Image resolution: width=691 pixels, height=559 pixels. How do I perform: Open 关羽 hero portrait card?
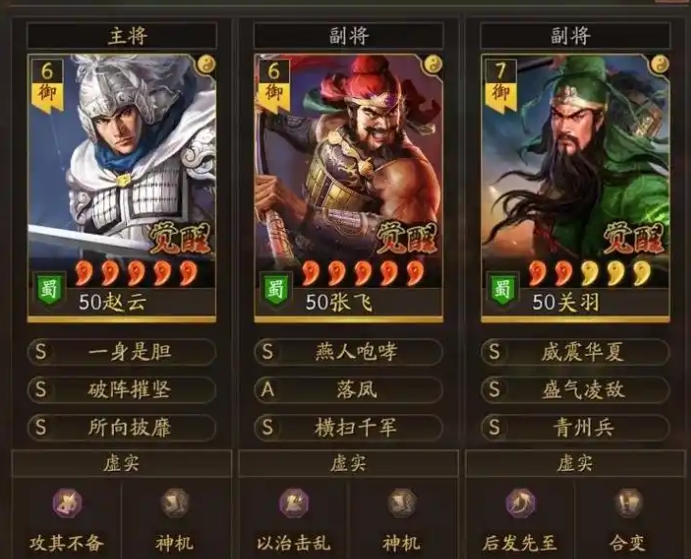tap(576, 188)
